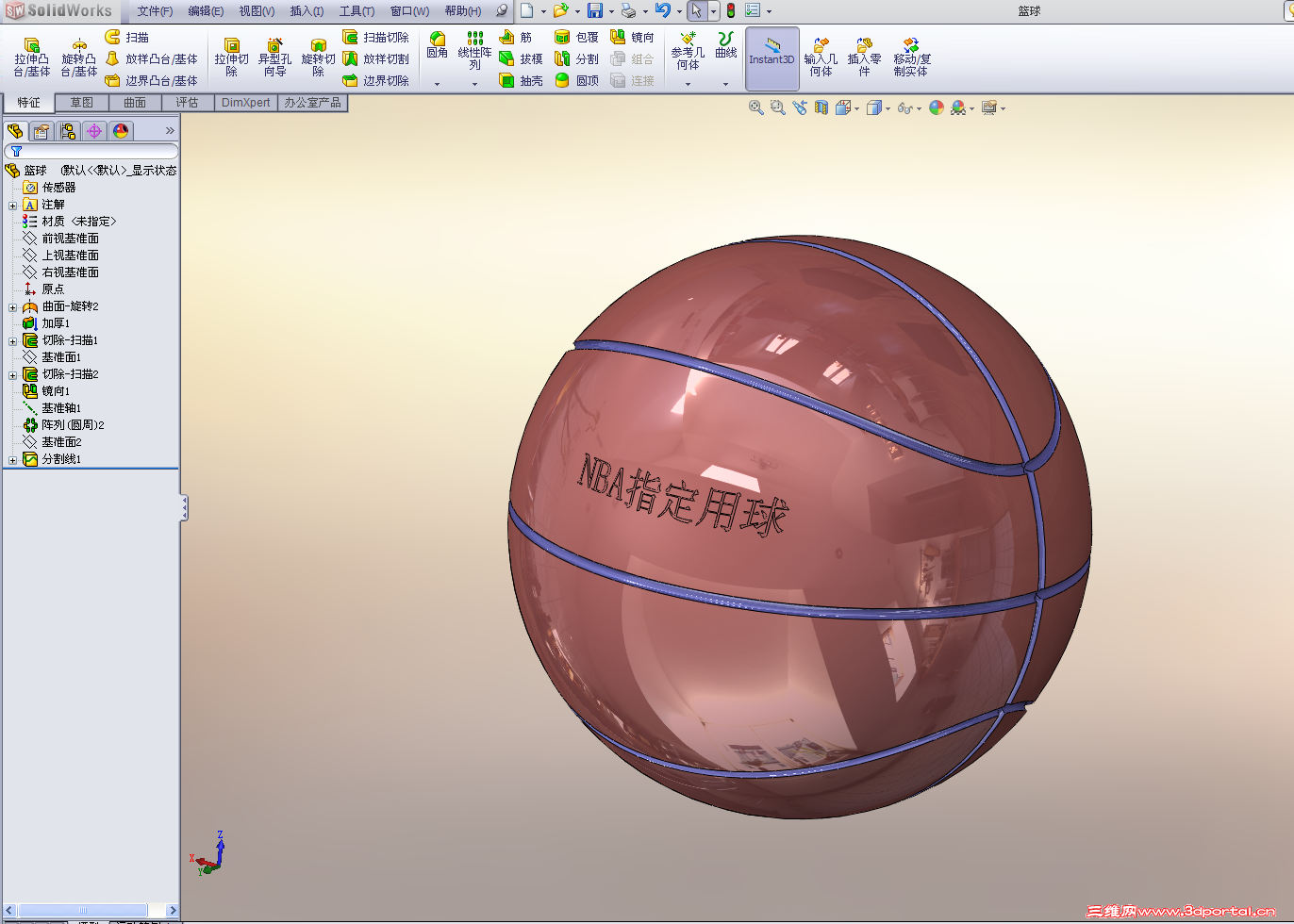Viewport: 1294px width, 924px height.
Task: Choose the 抽壳 shell tool
Action: [521, 80]
